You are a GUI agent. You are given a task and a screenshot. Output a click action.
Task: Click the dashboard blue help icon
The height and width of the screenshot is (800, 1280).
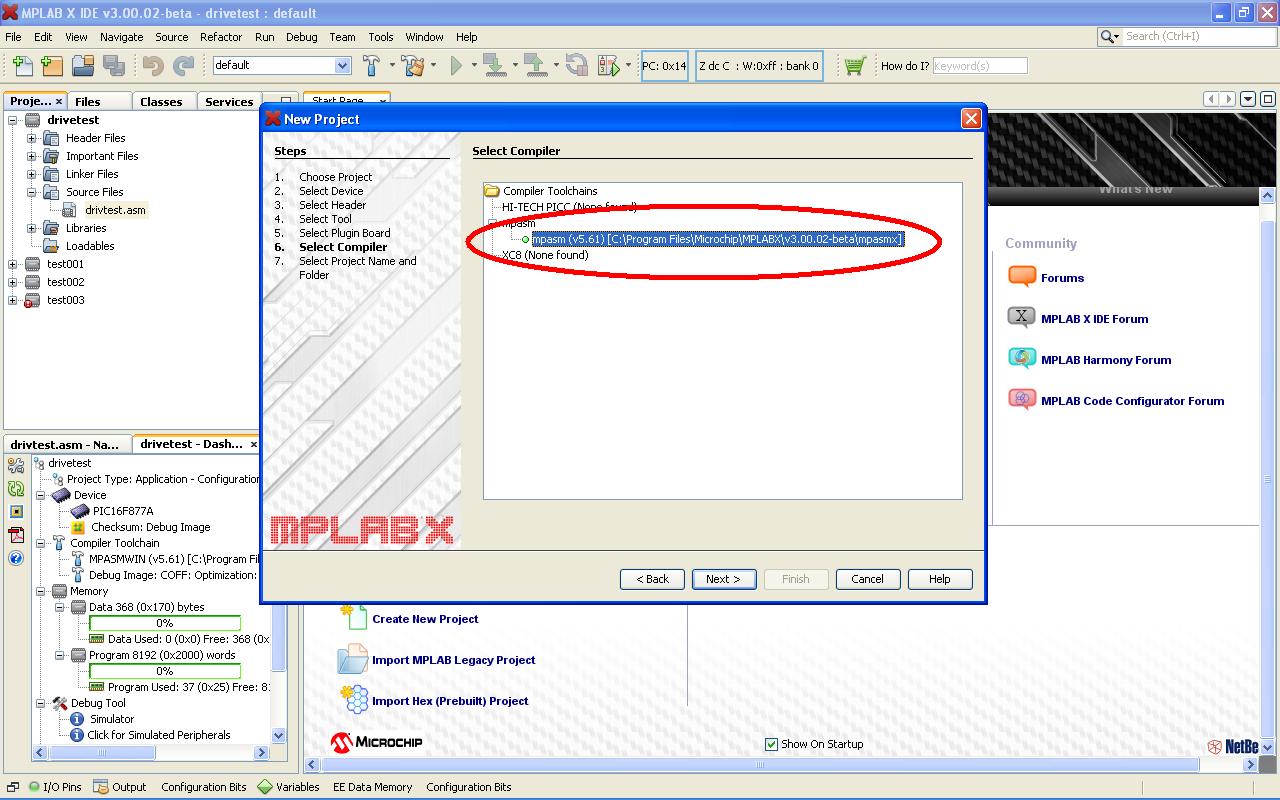click(x=16, y=558)
